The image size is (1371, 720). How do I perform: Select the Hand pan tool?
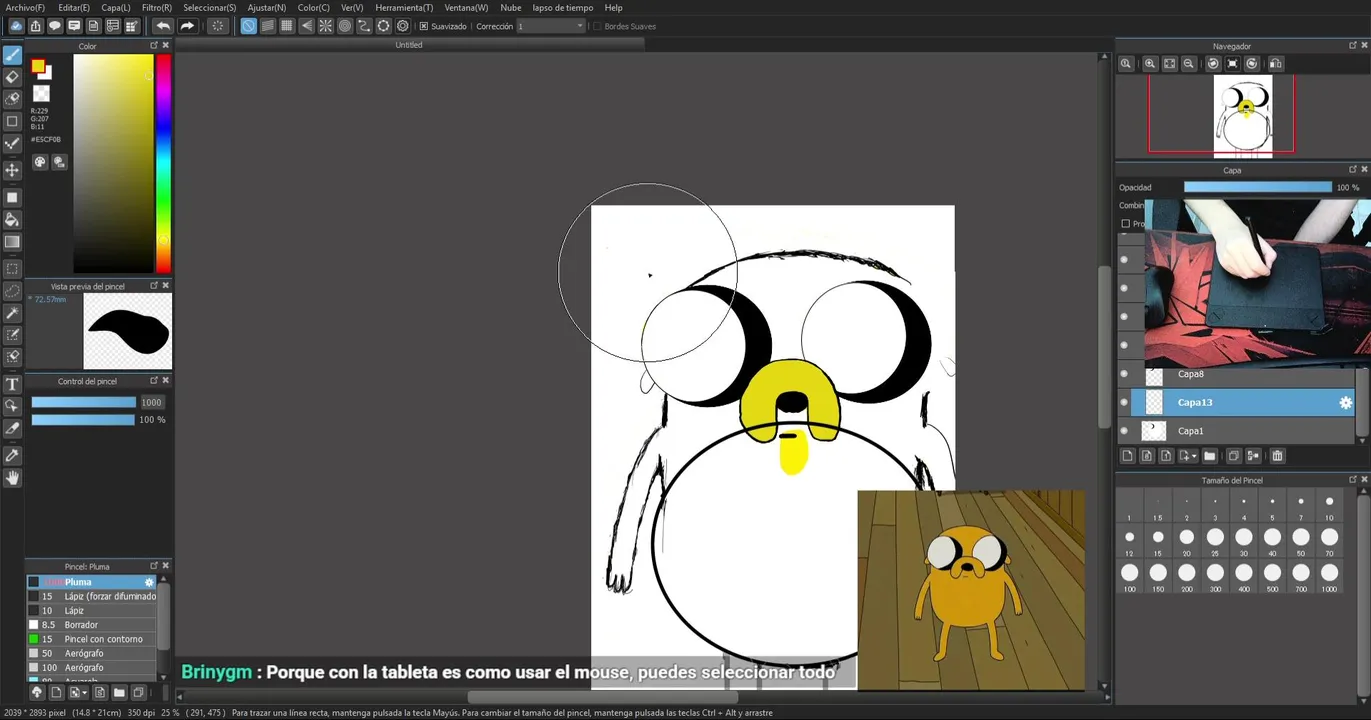[12, 477]
